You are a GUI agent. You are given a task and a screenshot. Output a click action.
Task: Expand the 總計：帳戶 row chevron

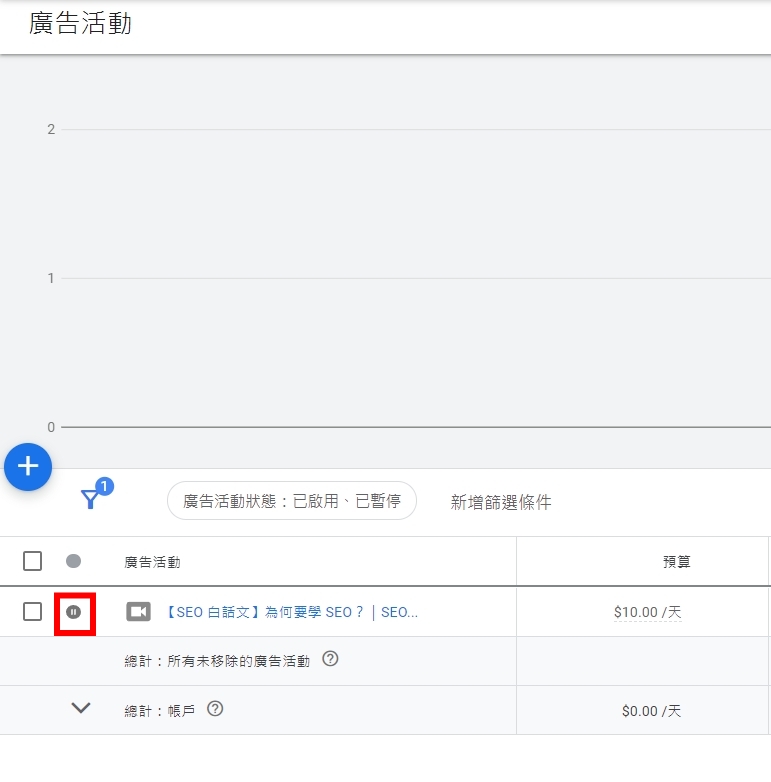click(81, 708)
